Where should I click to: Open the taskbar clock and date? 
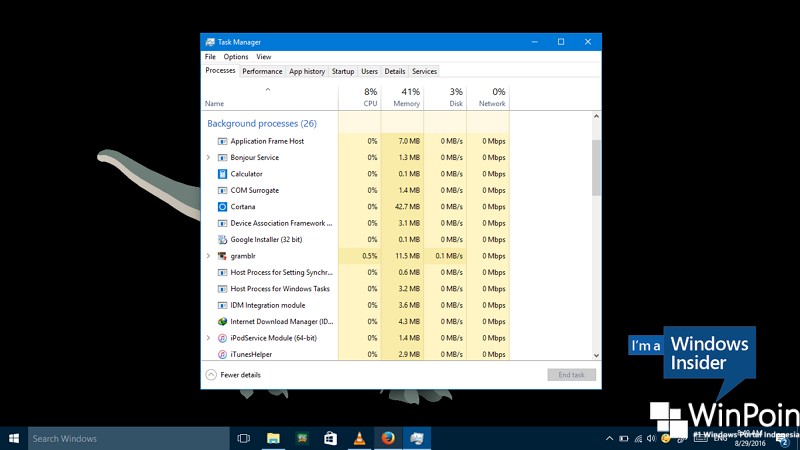(750, 438)
